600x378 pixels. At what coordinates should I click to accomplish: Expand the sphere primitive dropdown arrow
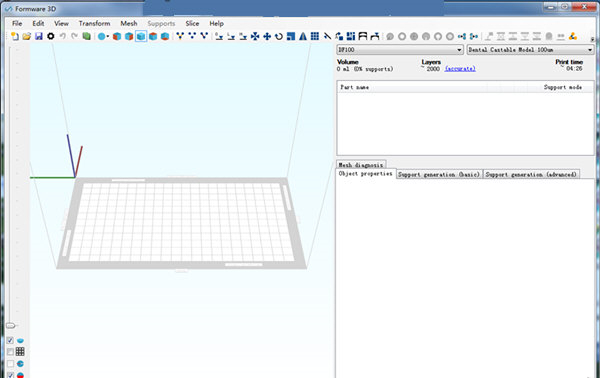click(x=108, y=36)
